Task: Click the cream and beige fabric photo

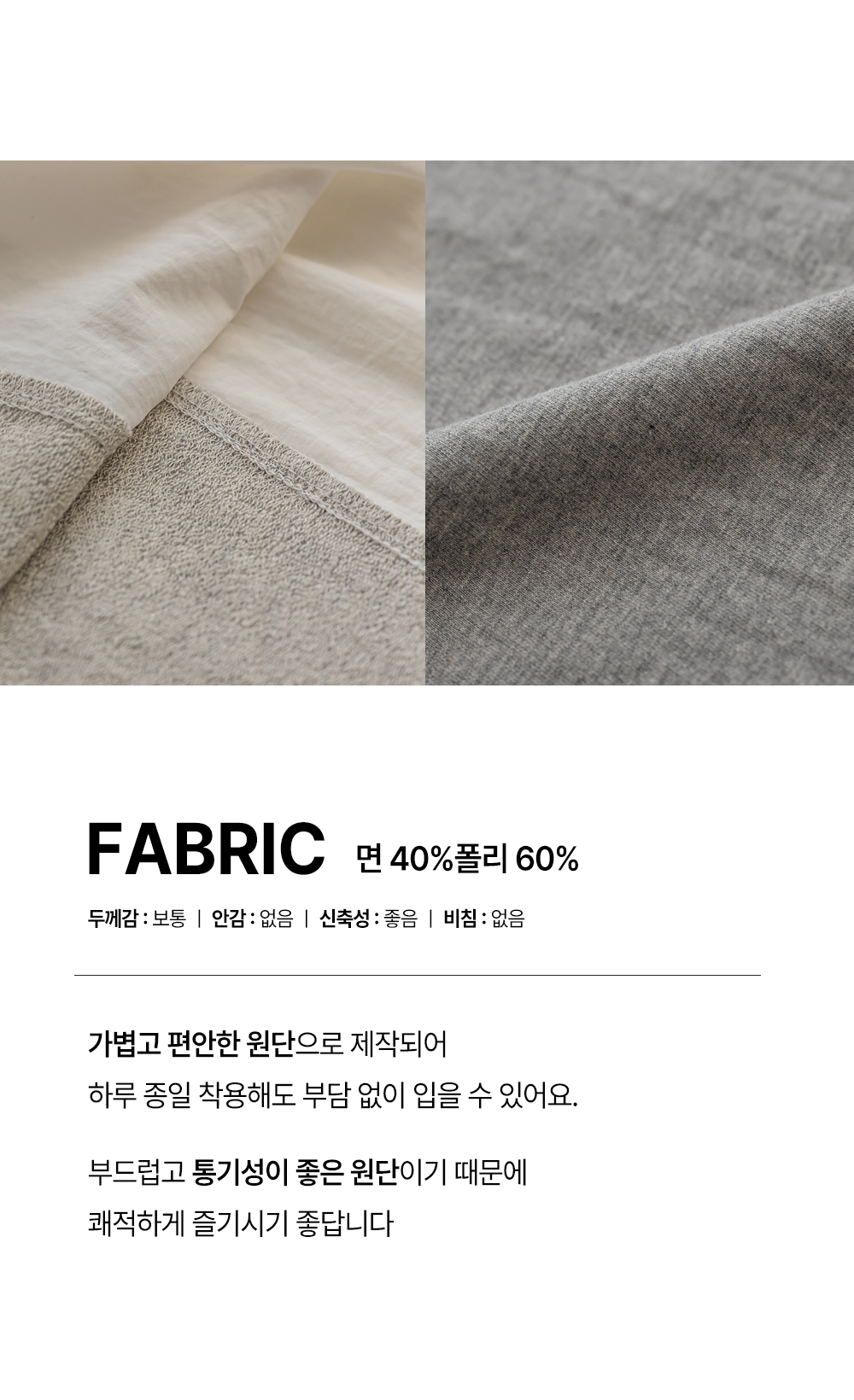Action: [x=213, y=423]
